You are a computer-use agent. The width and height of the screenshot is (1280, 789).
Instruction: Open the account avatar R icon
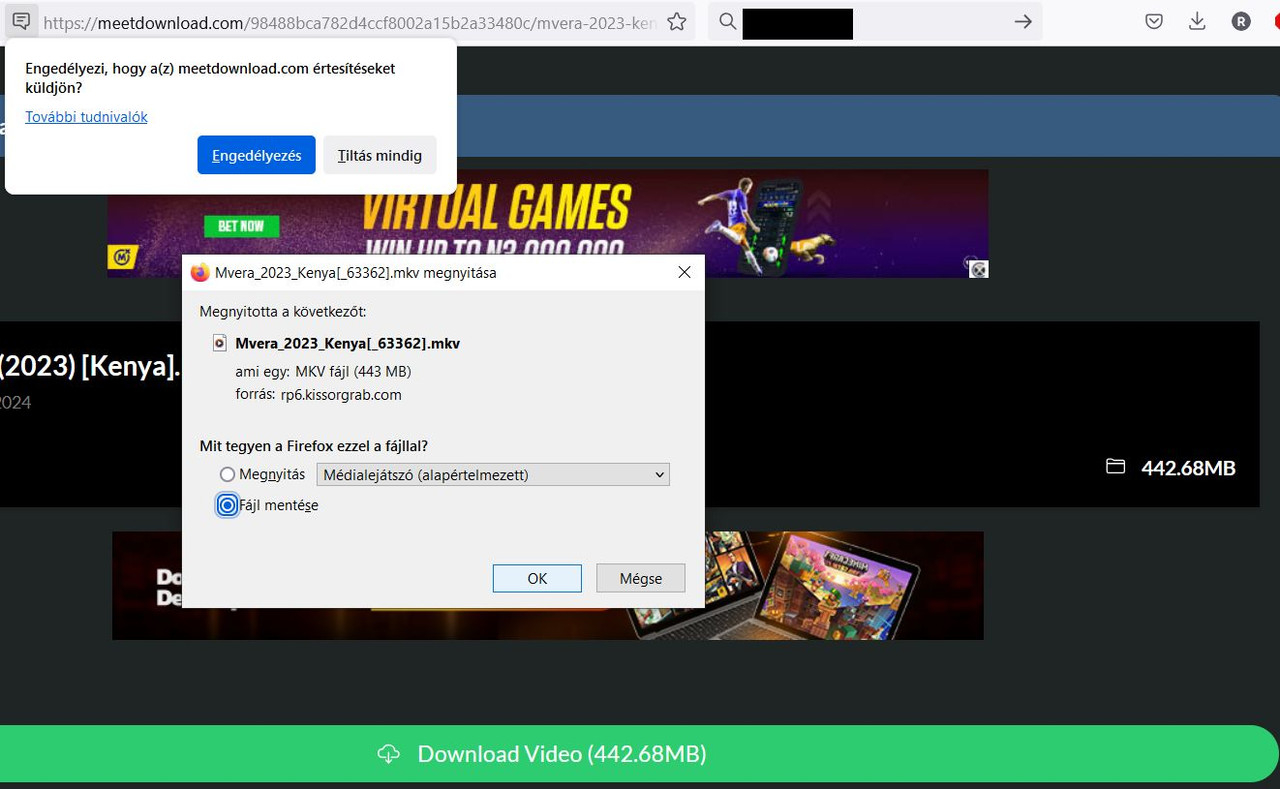click(x=1241, y=21)
